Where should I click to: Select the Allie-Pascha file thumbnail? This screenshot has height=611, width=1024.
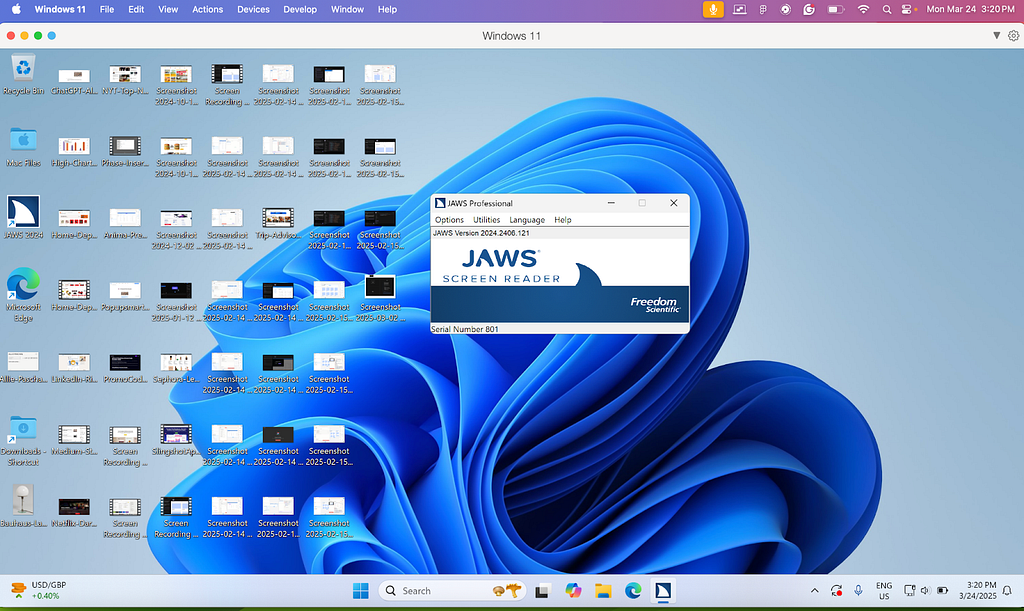tap(23, 368)
